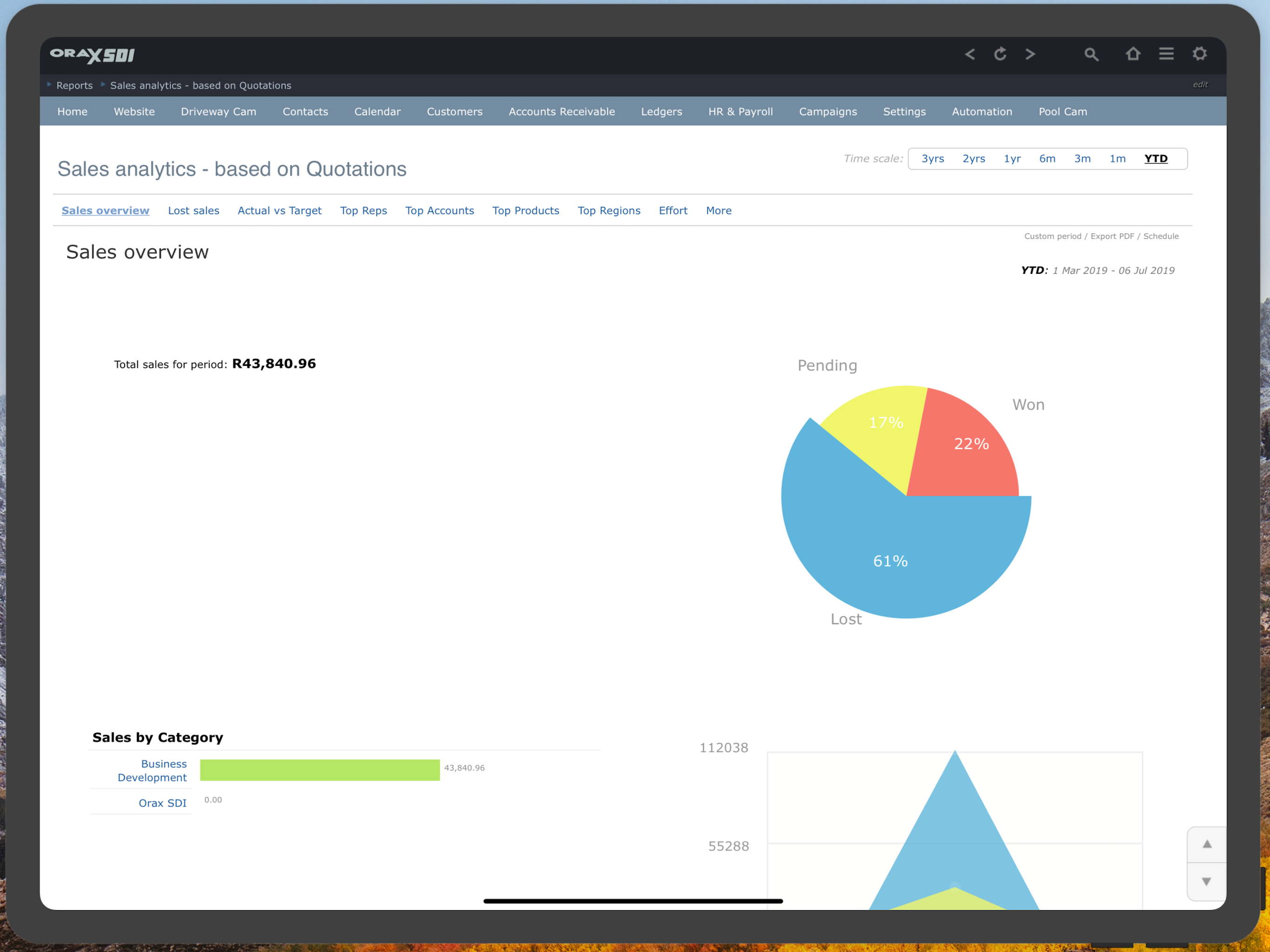1270x952 pixels.
Task: Open the Top Regions tab
Action: [x=609, y=211]
